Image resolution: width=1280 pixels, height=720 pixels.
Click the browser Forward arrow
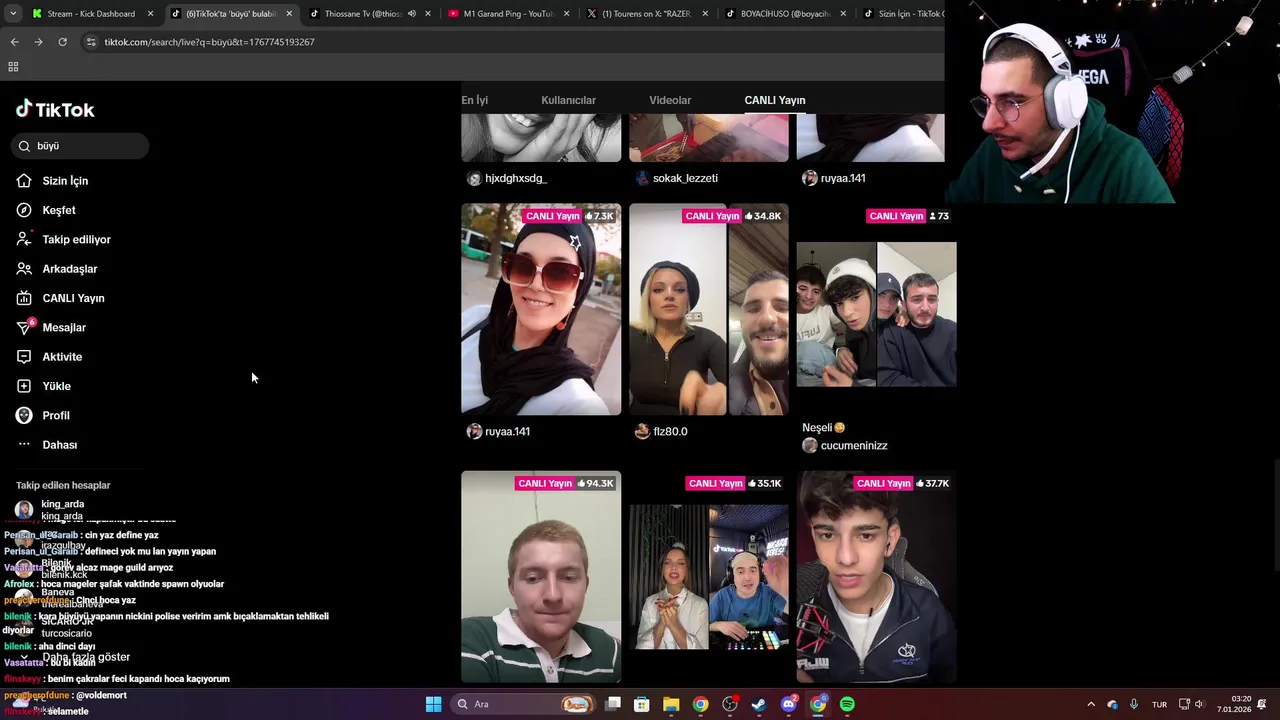[x=38, y=42]
